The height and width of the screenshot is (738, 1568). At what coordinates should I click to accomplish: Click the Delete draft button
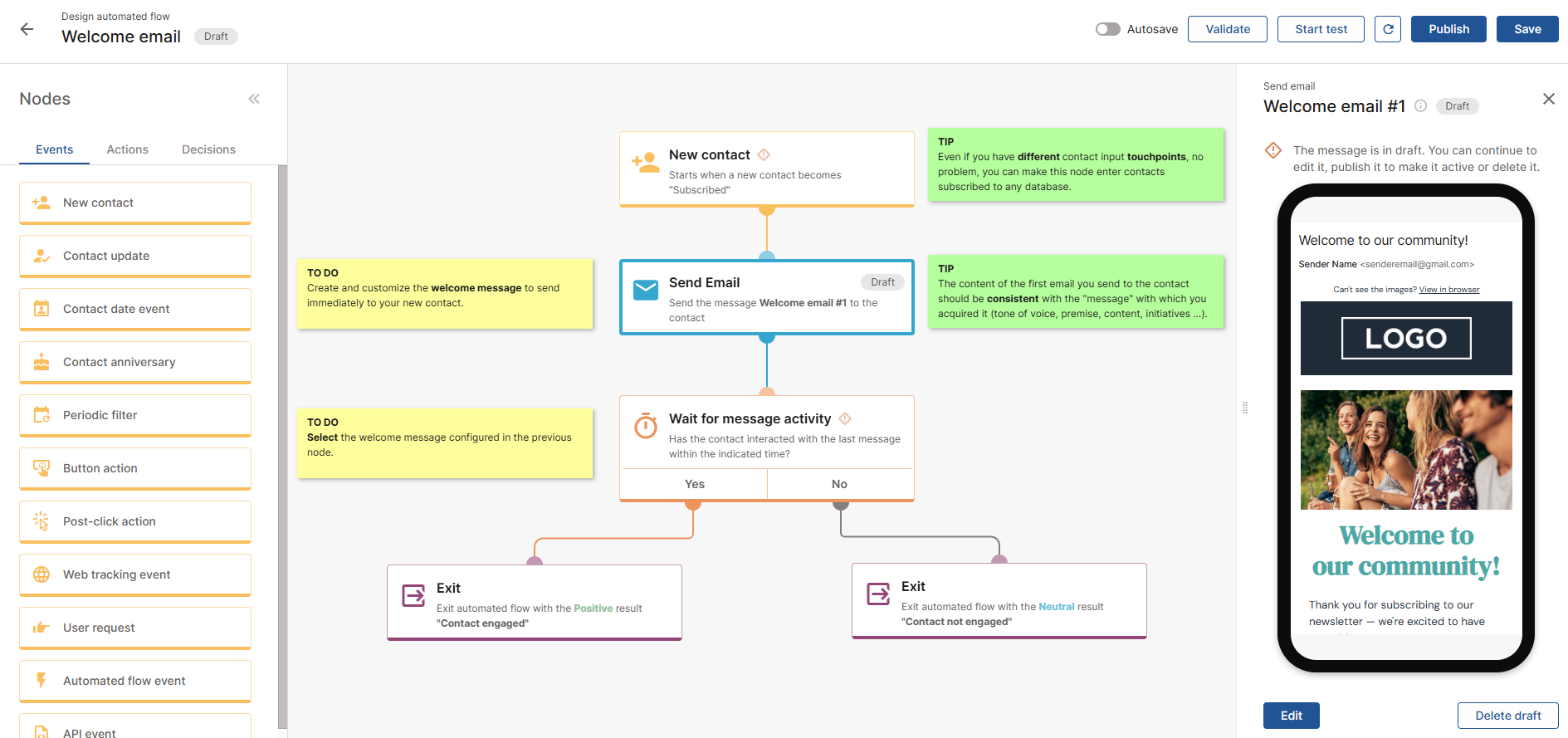[1507, 716]
